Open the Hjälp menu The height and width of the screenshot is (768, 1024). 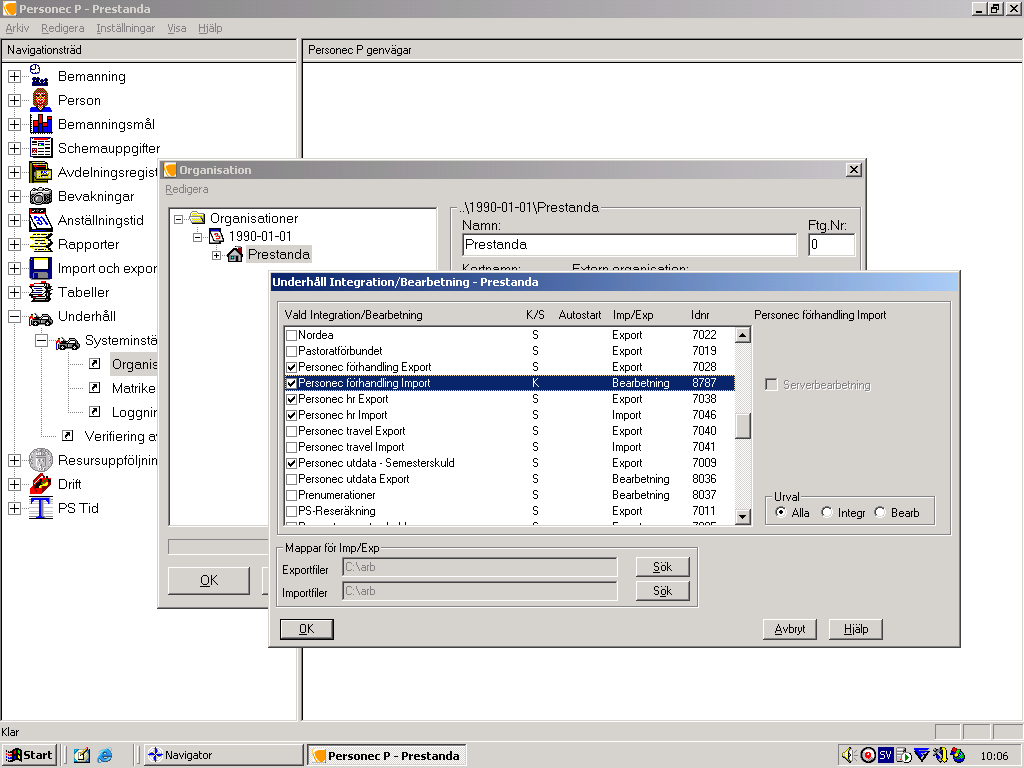[x=210, y=28]
